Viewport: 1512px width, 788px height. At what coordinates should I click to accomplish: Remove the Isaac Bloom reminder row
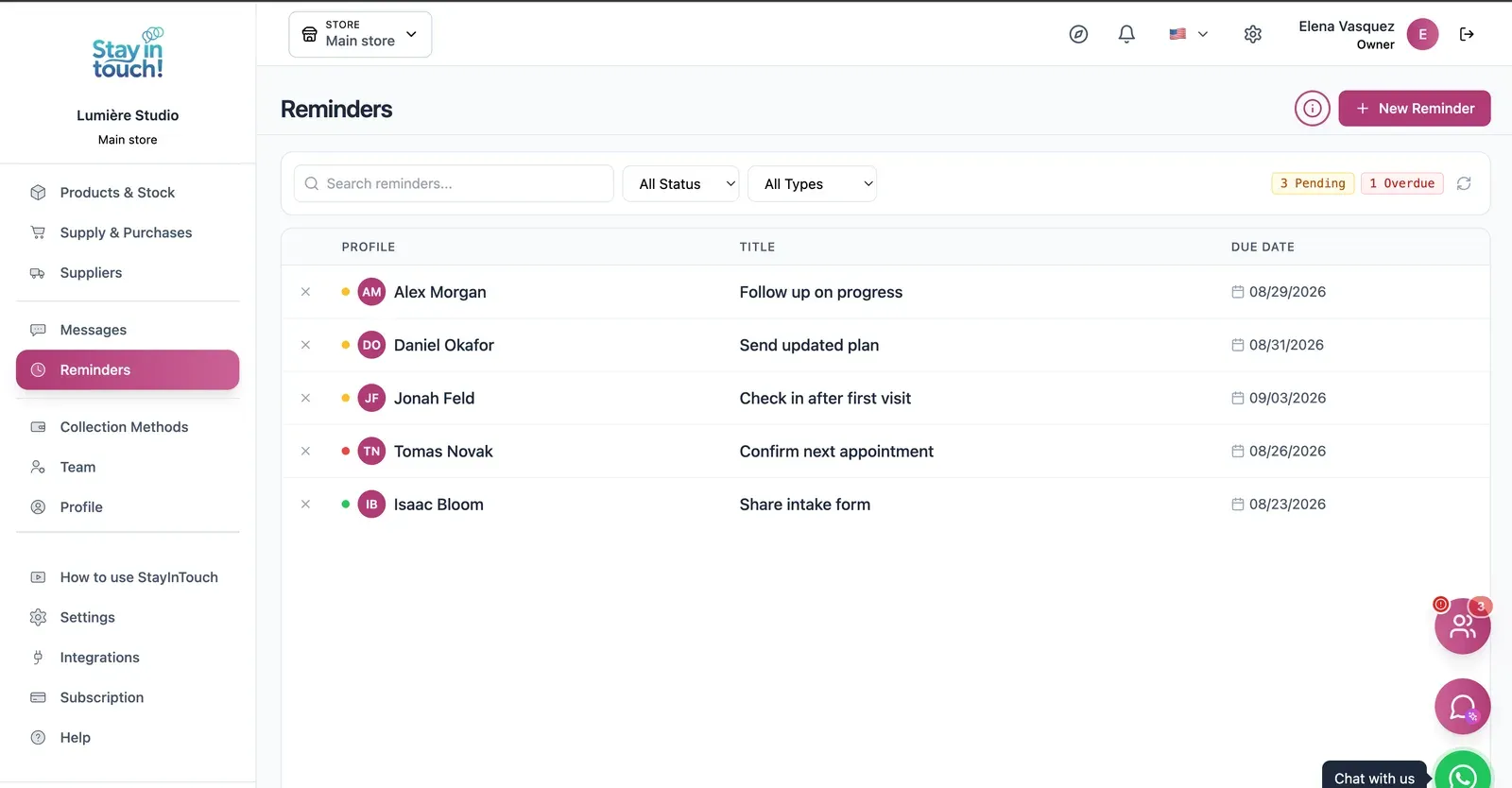click(305, 505)
